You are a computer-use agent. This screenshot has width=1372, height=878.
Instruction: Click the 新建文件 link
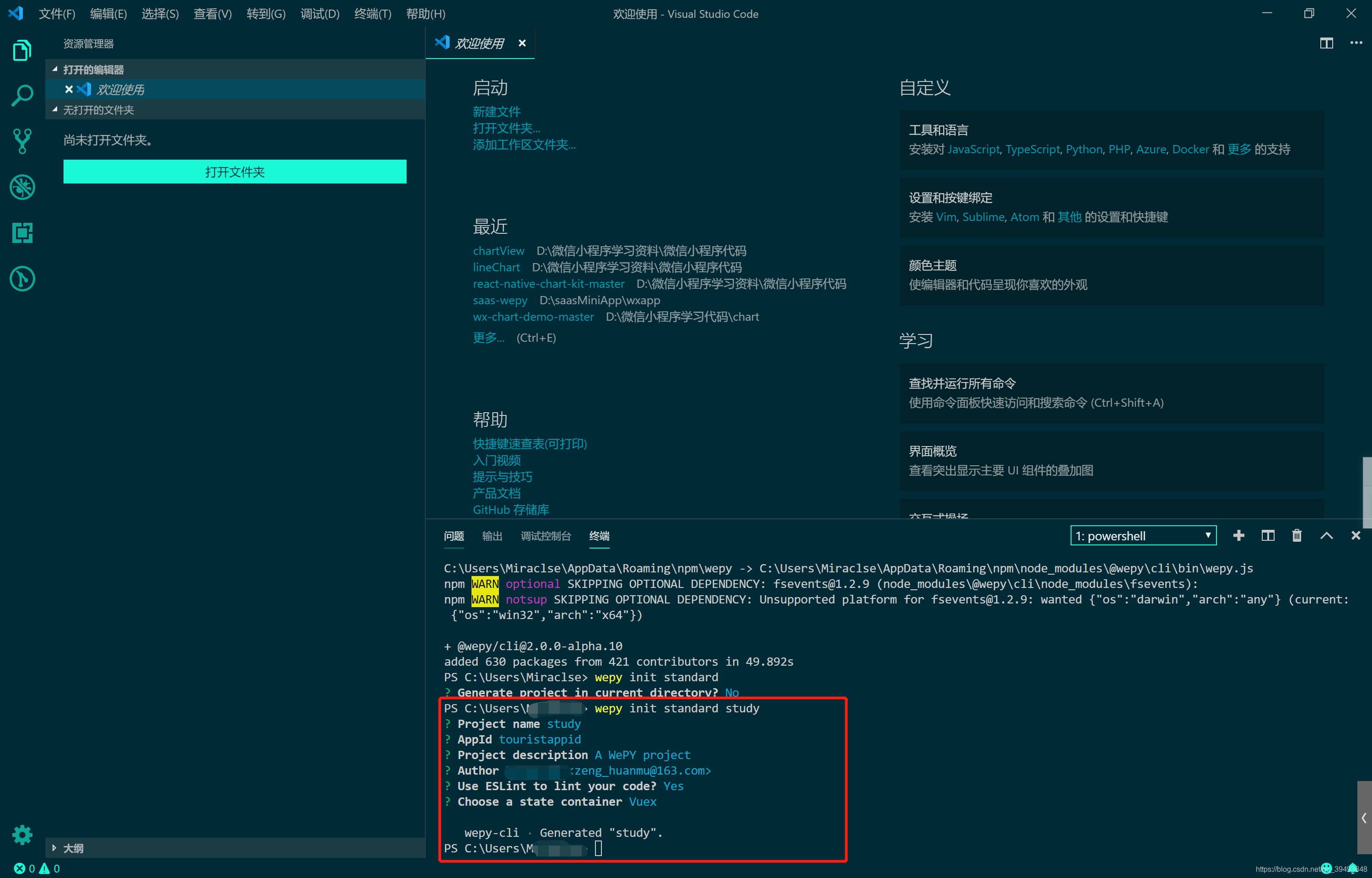pyautogui.click(x=496, y=112)
